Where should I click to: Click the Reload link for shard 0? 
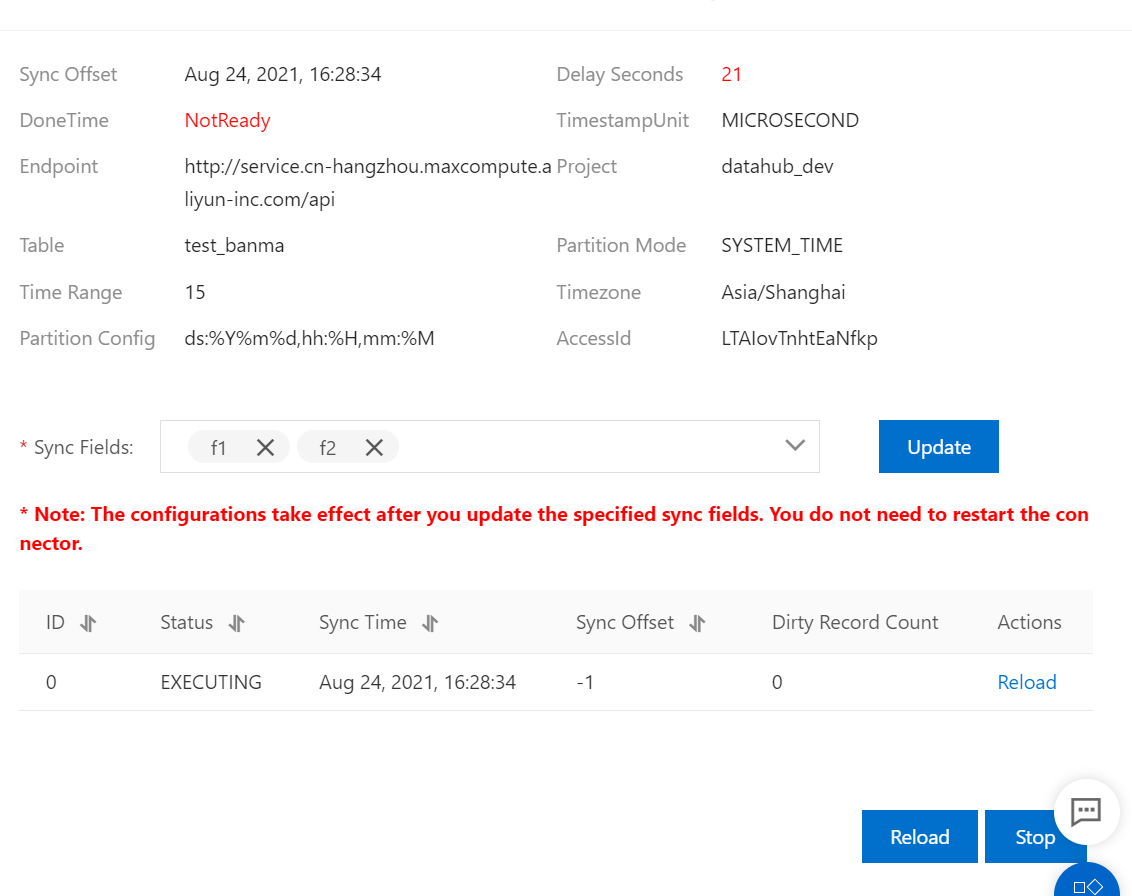(x=1026, y=682)
